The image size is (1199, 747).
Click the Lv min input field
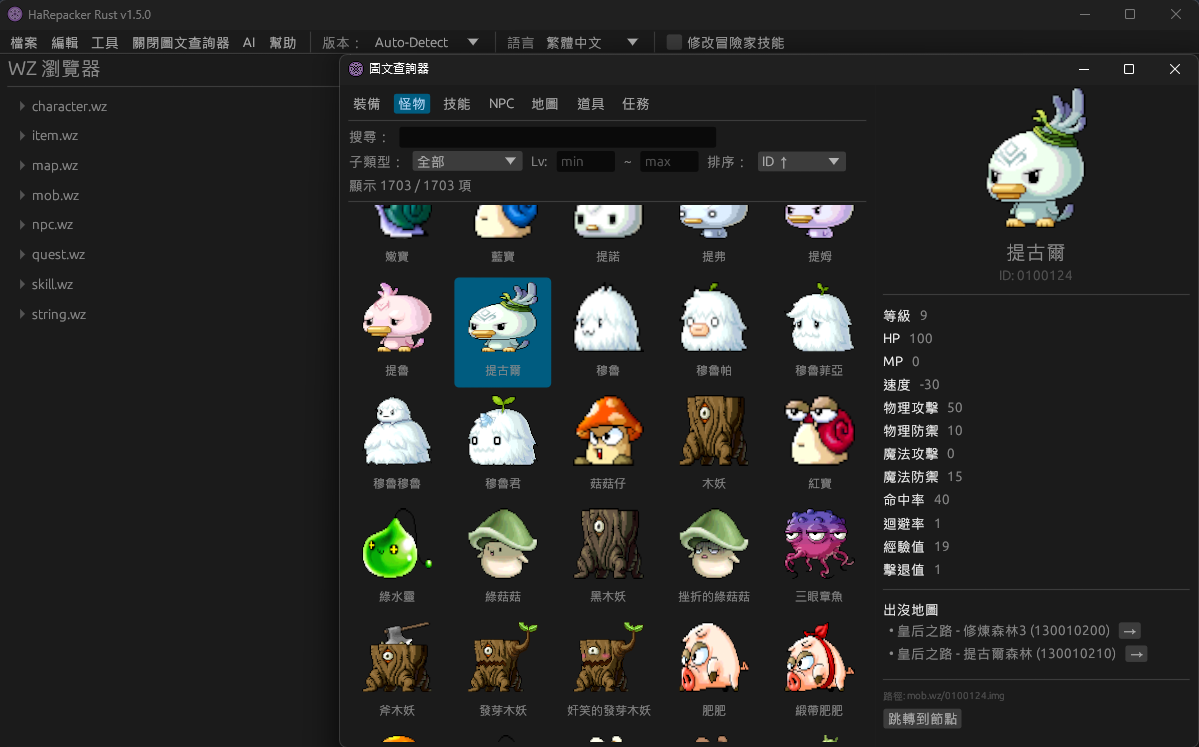(x=585, y=161)
